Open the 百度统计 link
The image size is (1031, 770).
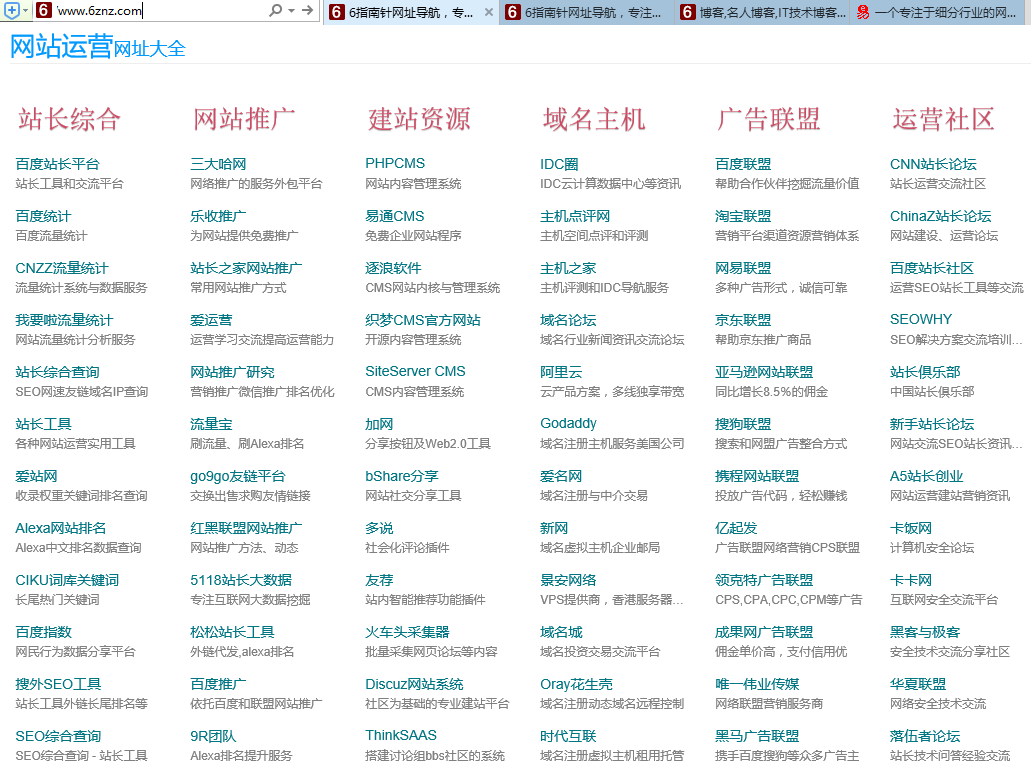click(43, 216)
